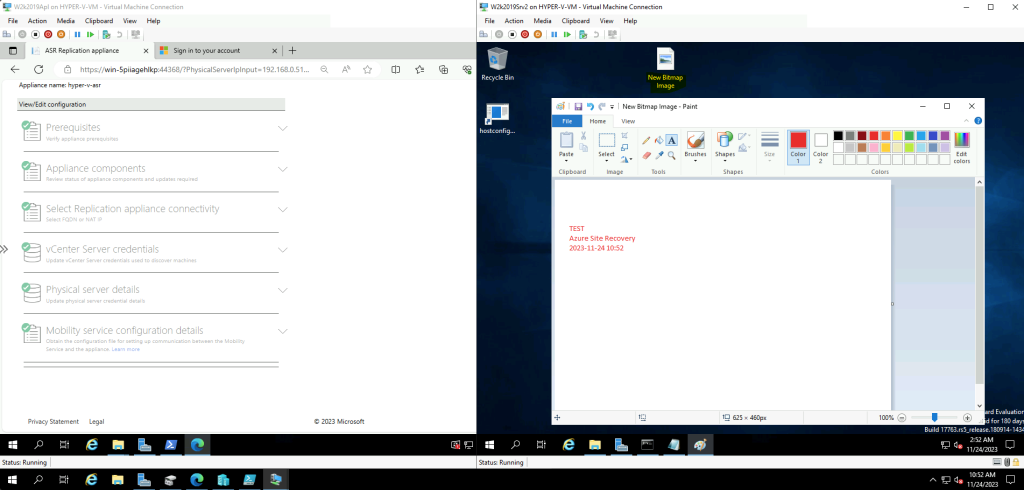The width and height of the screenshot is (1024, 490).
Task: Expand Appliance components section chevron
Action: pos(282,169)
